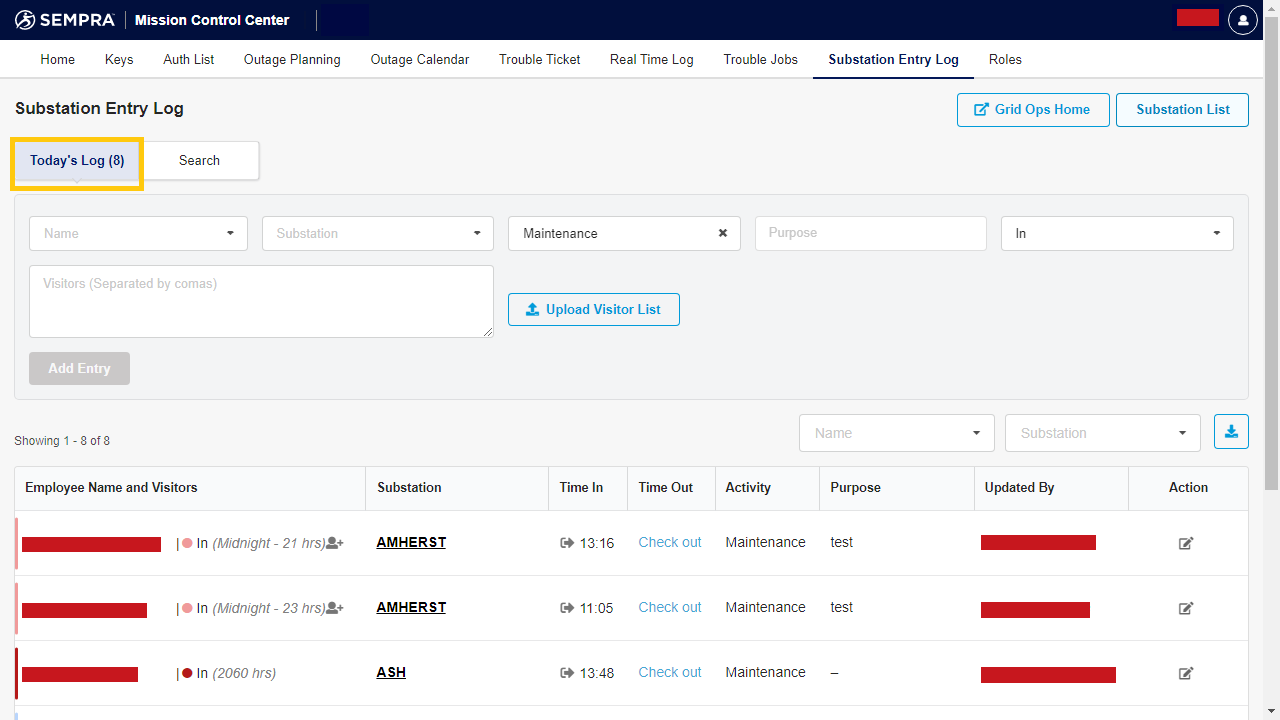Click edit icon for second AMHERST row
The width and height of the screenshot is (1280, 720).
(1186, 608)
